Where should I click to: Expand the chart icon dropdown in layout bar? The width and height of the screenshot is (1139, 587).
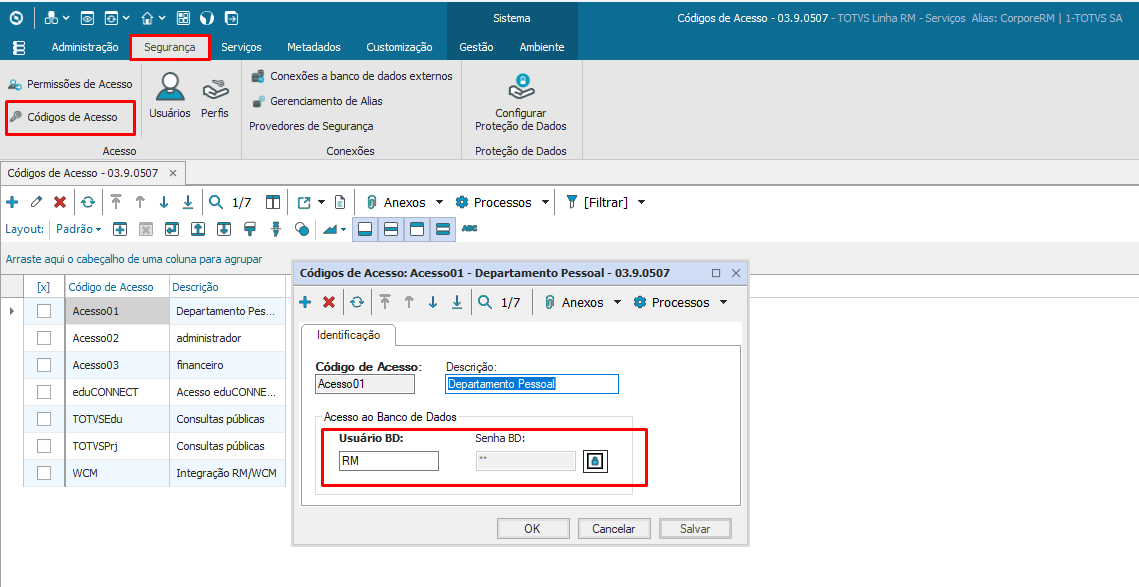coord(344,230)
